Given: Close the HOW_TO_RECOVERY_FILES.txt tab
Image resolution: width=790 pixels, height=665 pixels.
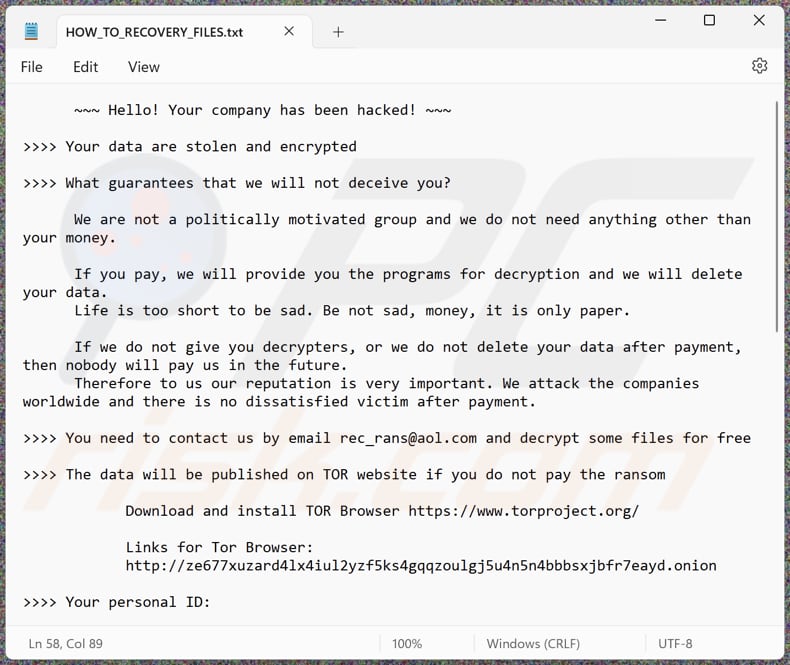Looking at the screenshot, I should 289,31.
